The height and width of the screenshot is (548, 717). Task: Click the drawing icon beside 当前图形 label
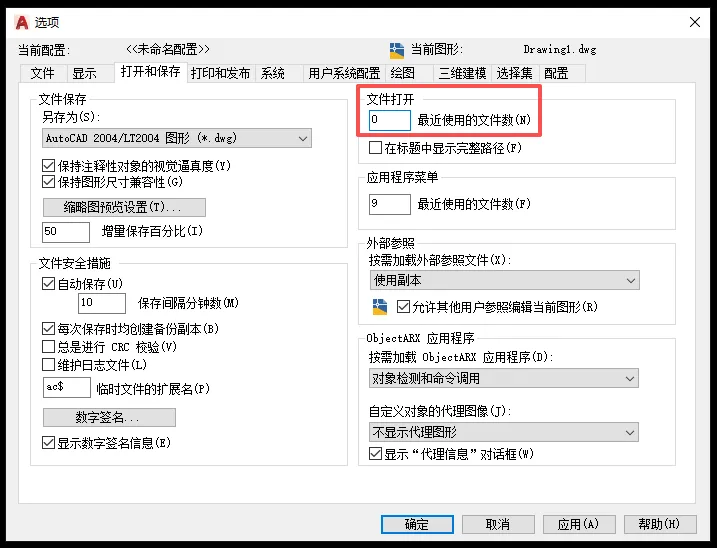396,50
